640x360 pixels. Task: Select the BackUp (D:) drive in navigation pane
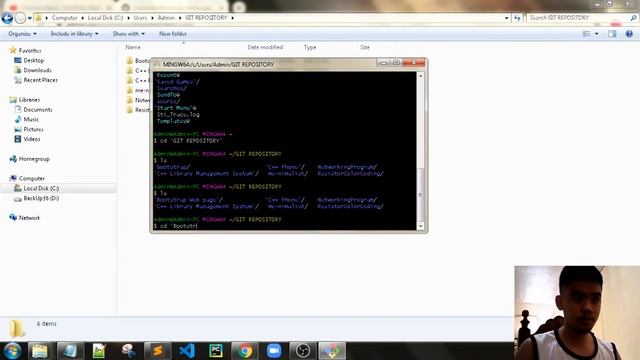41,198
